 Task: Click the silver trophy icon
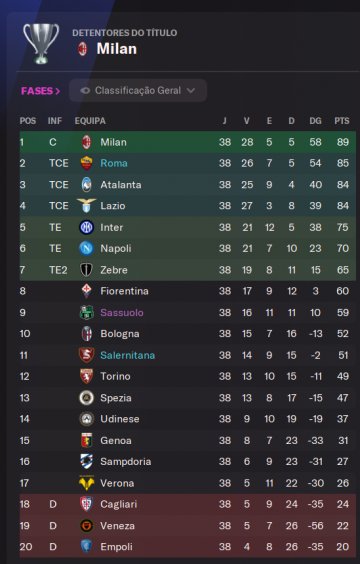tap(41, 44)
